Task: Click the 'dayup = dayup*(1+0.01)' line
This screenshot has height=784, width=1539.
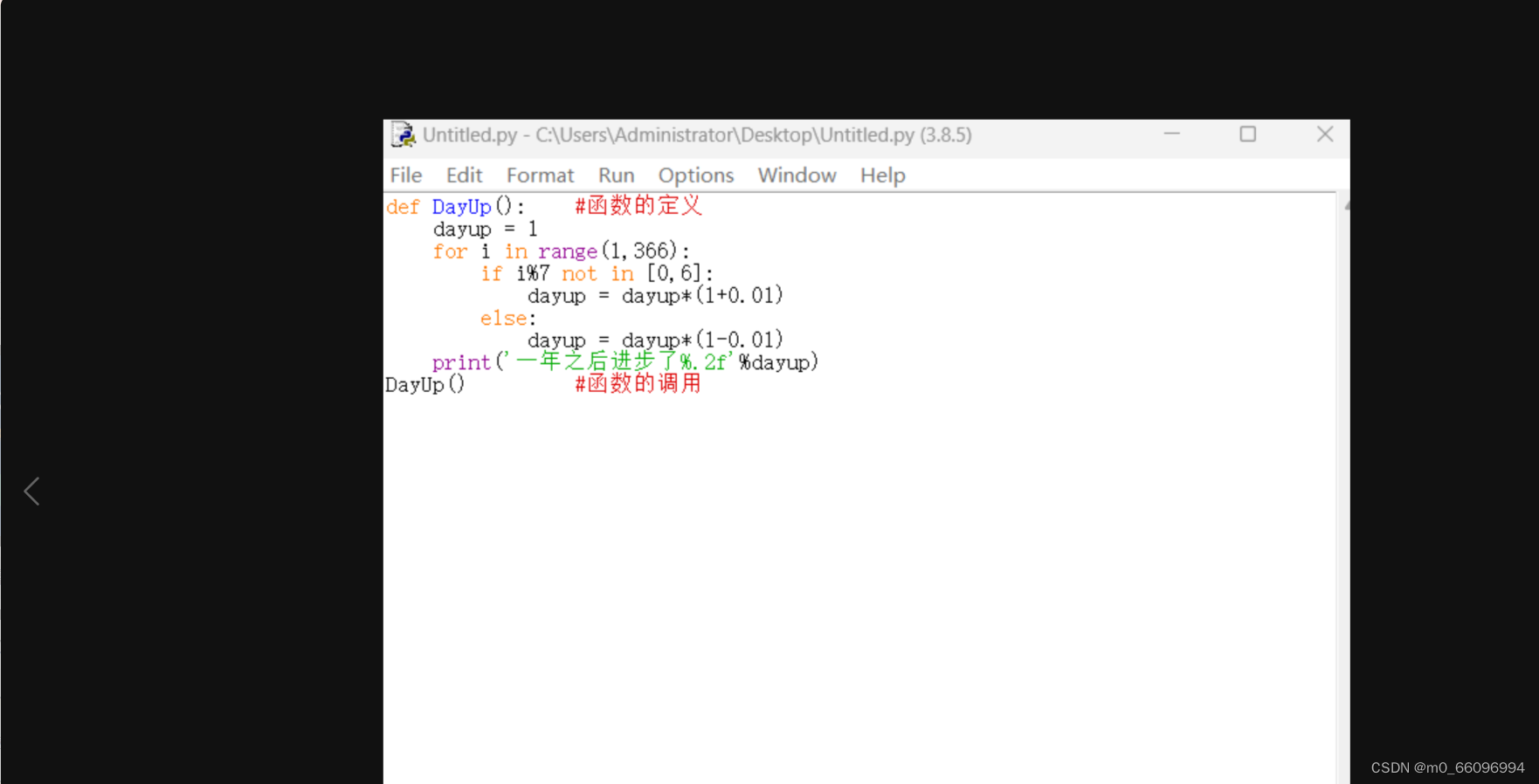Action: 655,296
